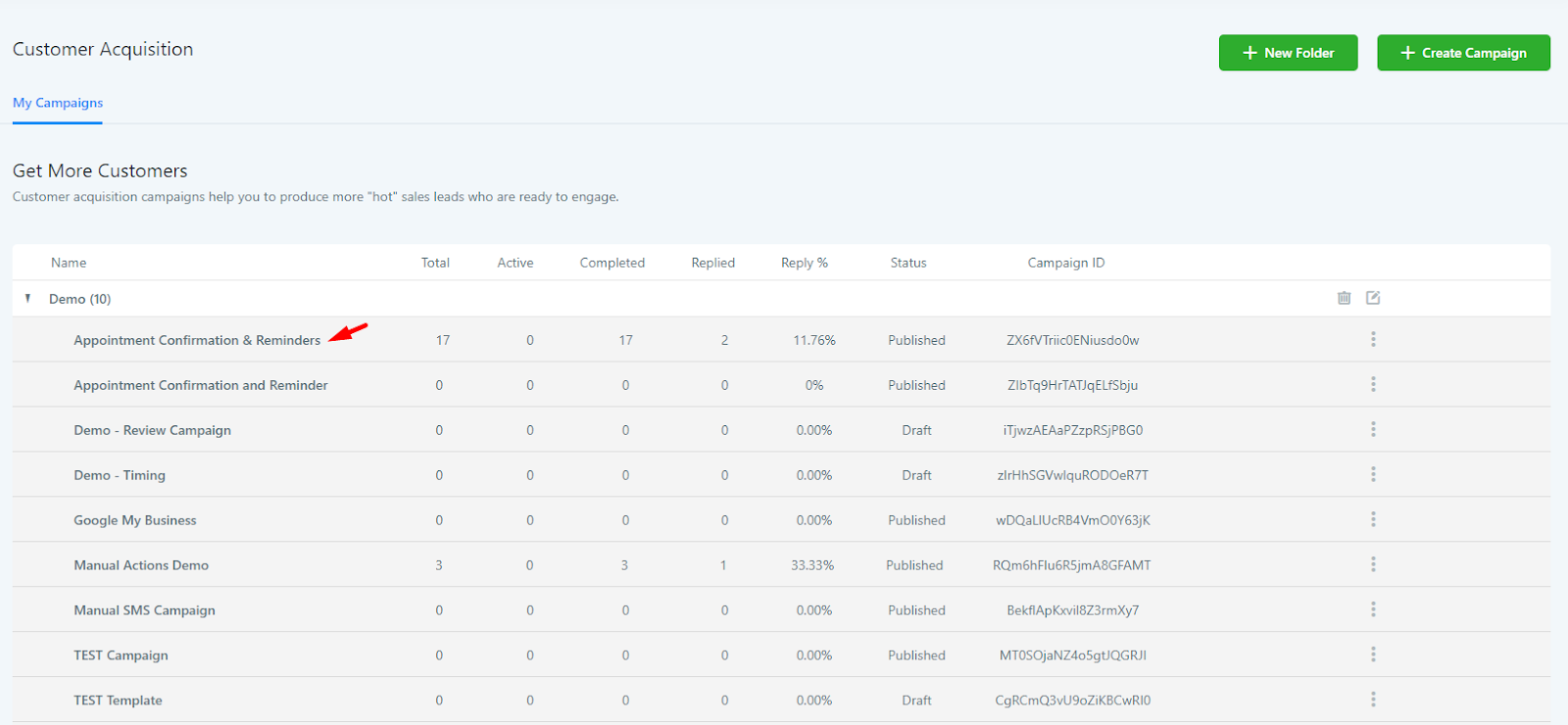Screen dimensions: 1568x725
Task: Open three-dot menu for Manual Actions Demo
Action: (x=1373, y=564)
